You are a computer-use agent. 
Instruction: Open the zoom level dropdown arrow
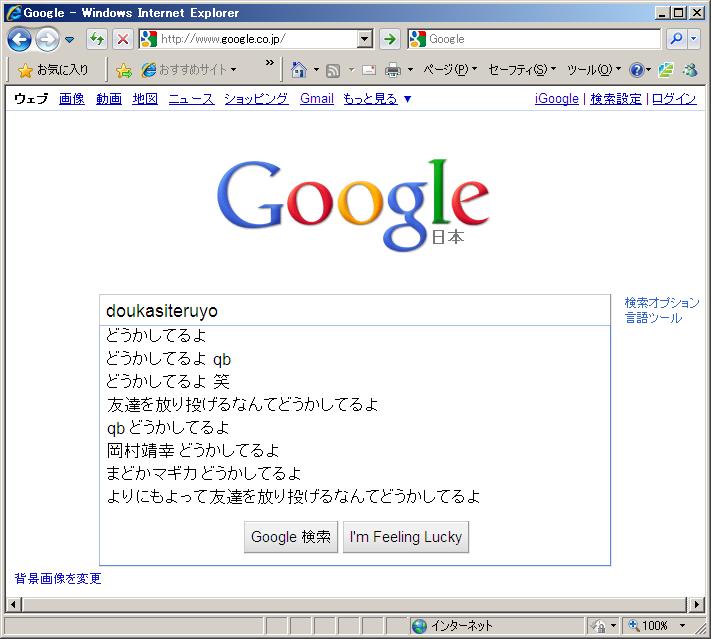point(682,626)
